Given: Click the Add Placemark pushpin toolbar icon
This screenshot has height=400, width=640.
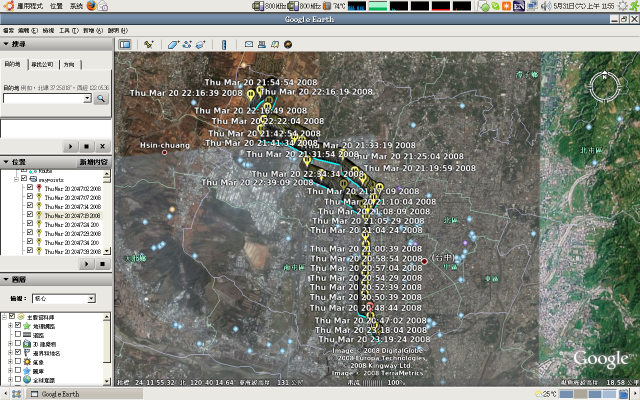Looking at the screenshot, I should (x=149, y=44).
